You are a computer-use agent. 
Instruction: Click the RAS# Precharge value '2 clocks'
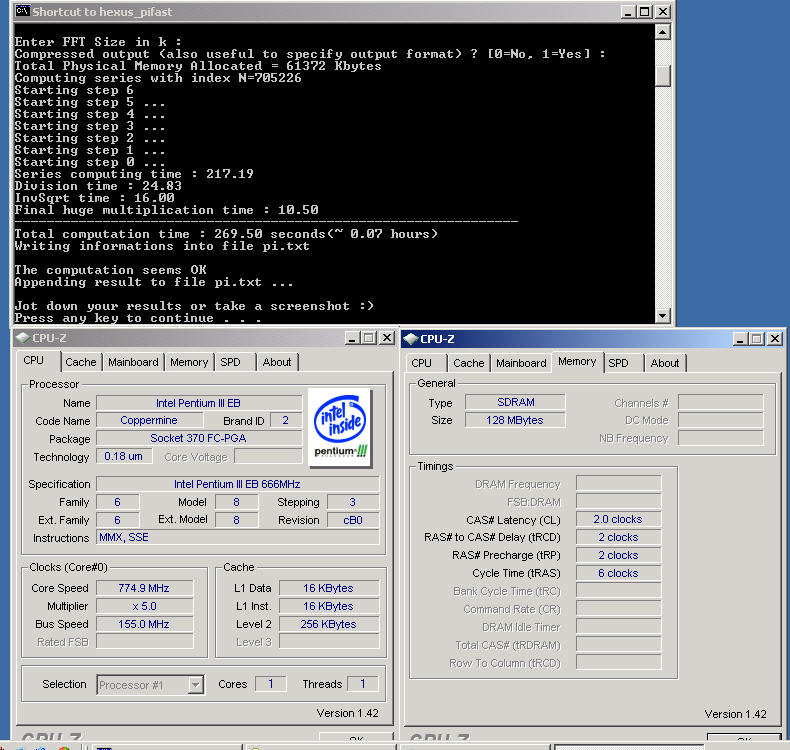click(619, 555)
